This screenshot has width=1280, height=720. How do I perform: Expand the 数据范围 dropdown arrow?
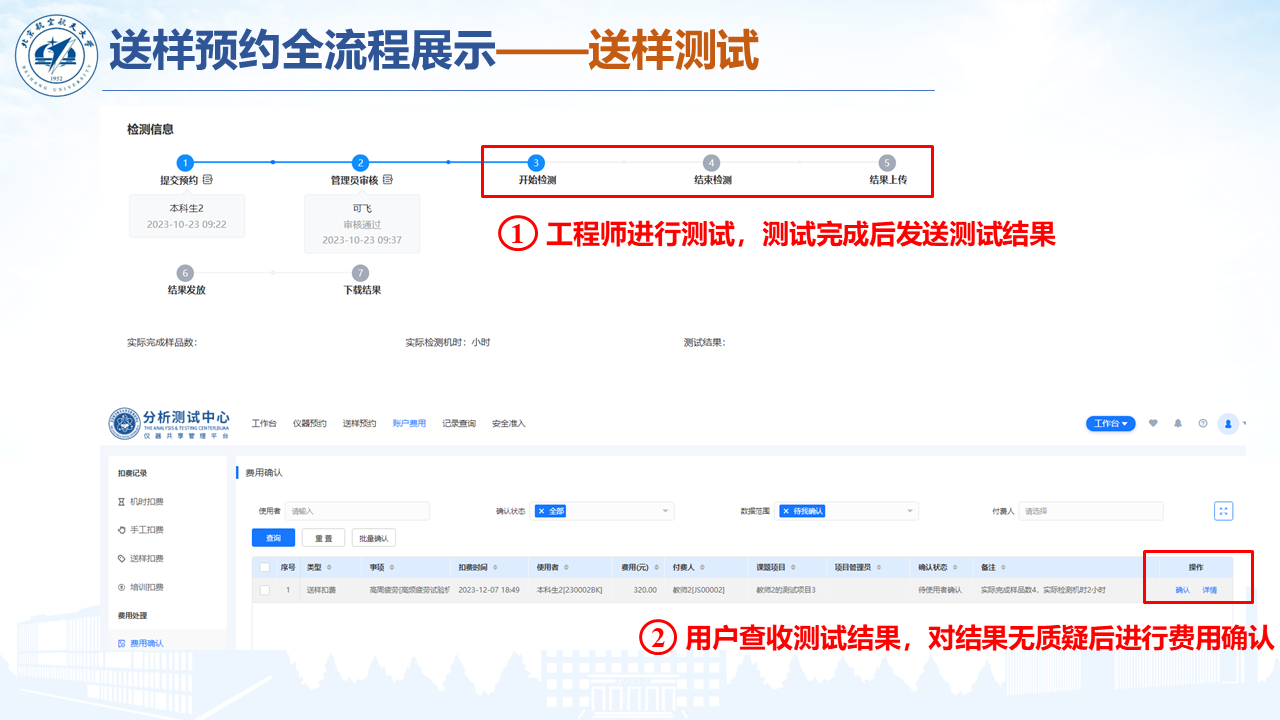tap(909, 511)
